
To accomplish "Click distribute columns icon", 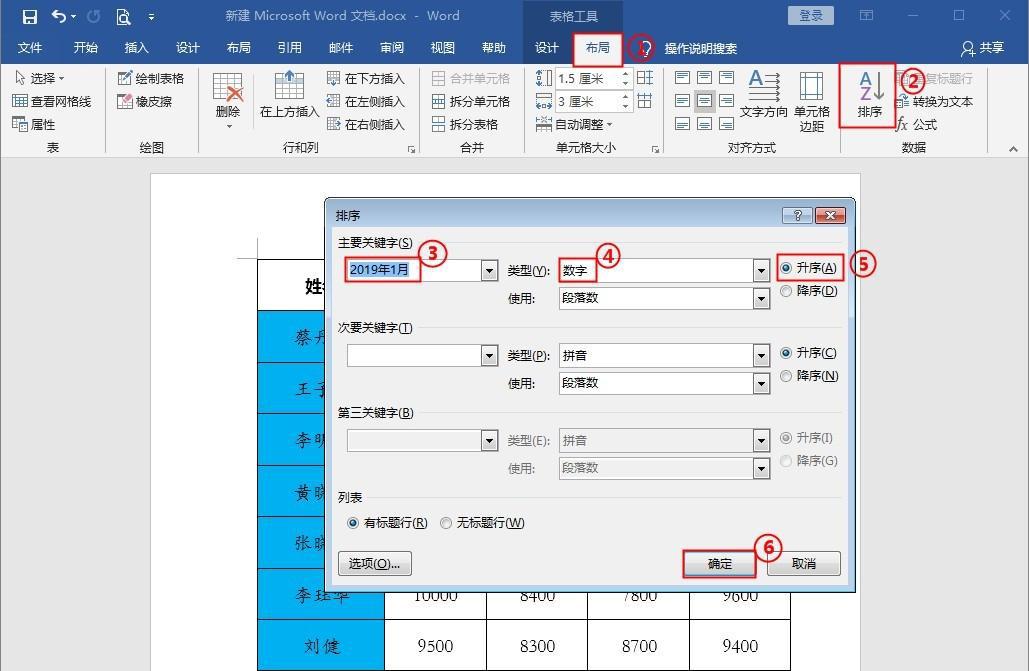I will point(644,101).
